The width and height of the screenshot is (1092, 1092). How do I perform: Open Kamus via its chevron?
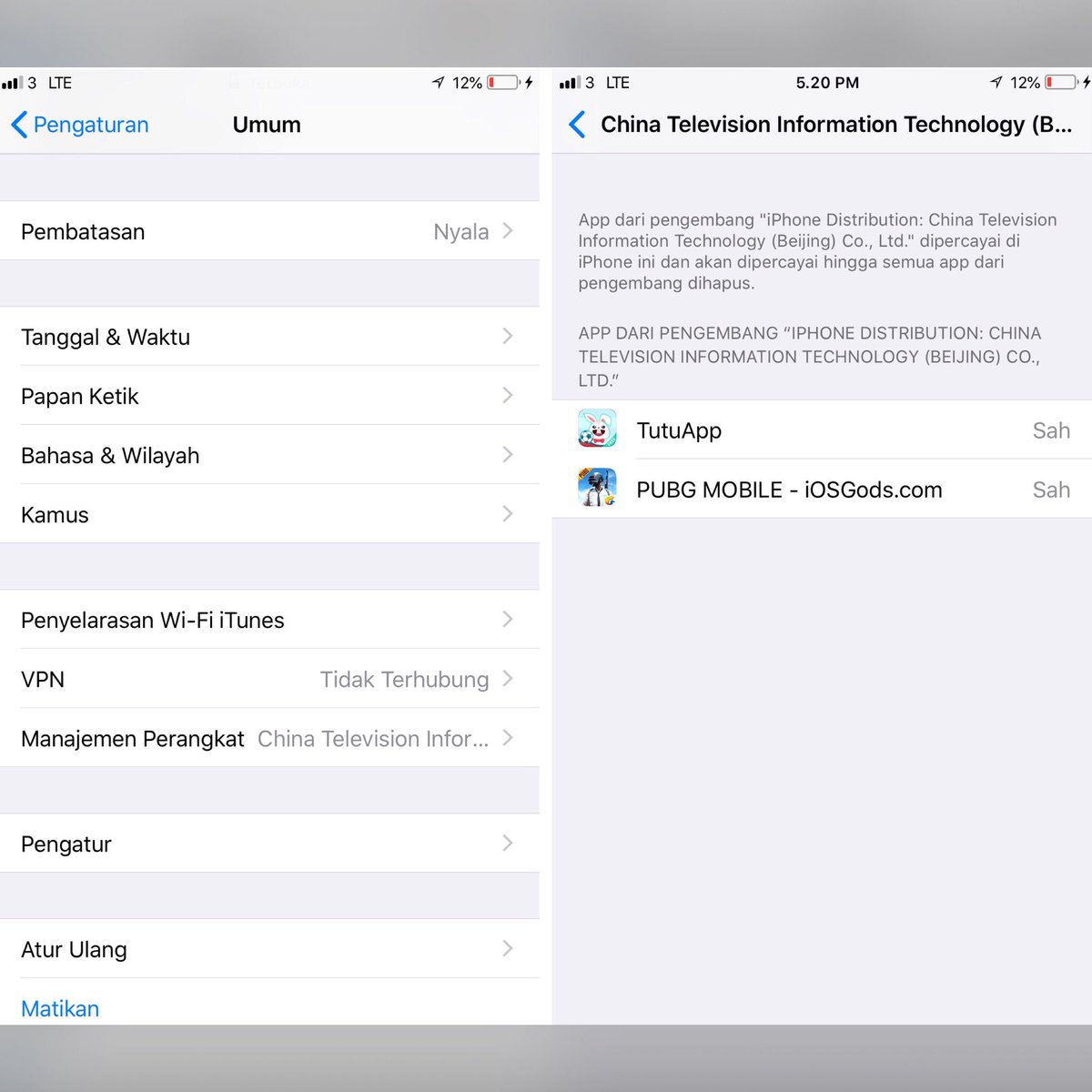pyautogui.click(x=508, y=514)
